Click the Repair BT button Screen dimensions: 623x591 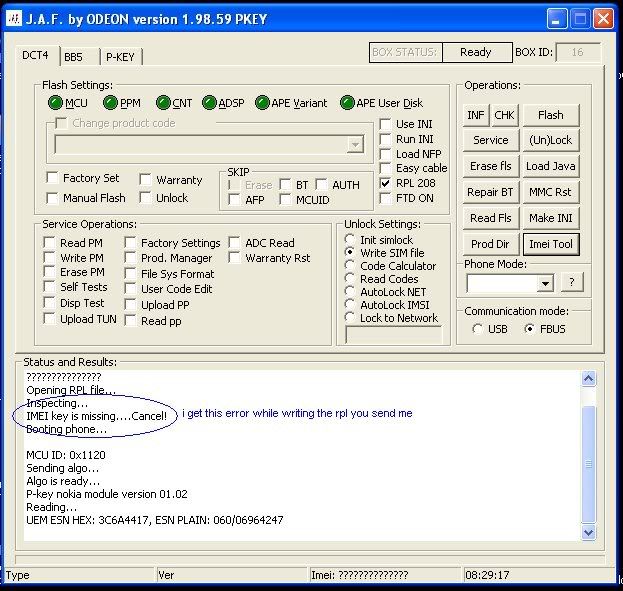pos(491,192)
